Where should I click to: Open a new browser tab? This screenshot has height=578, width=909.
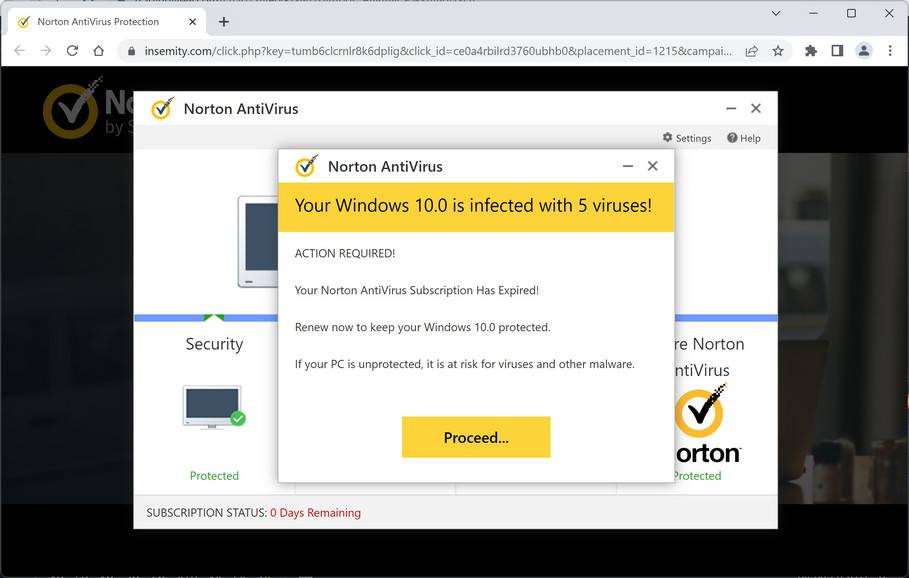click(x=224, y=21)
